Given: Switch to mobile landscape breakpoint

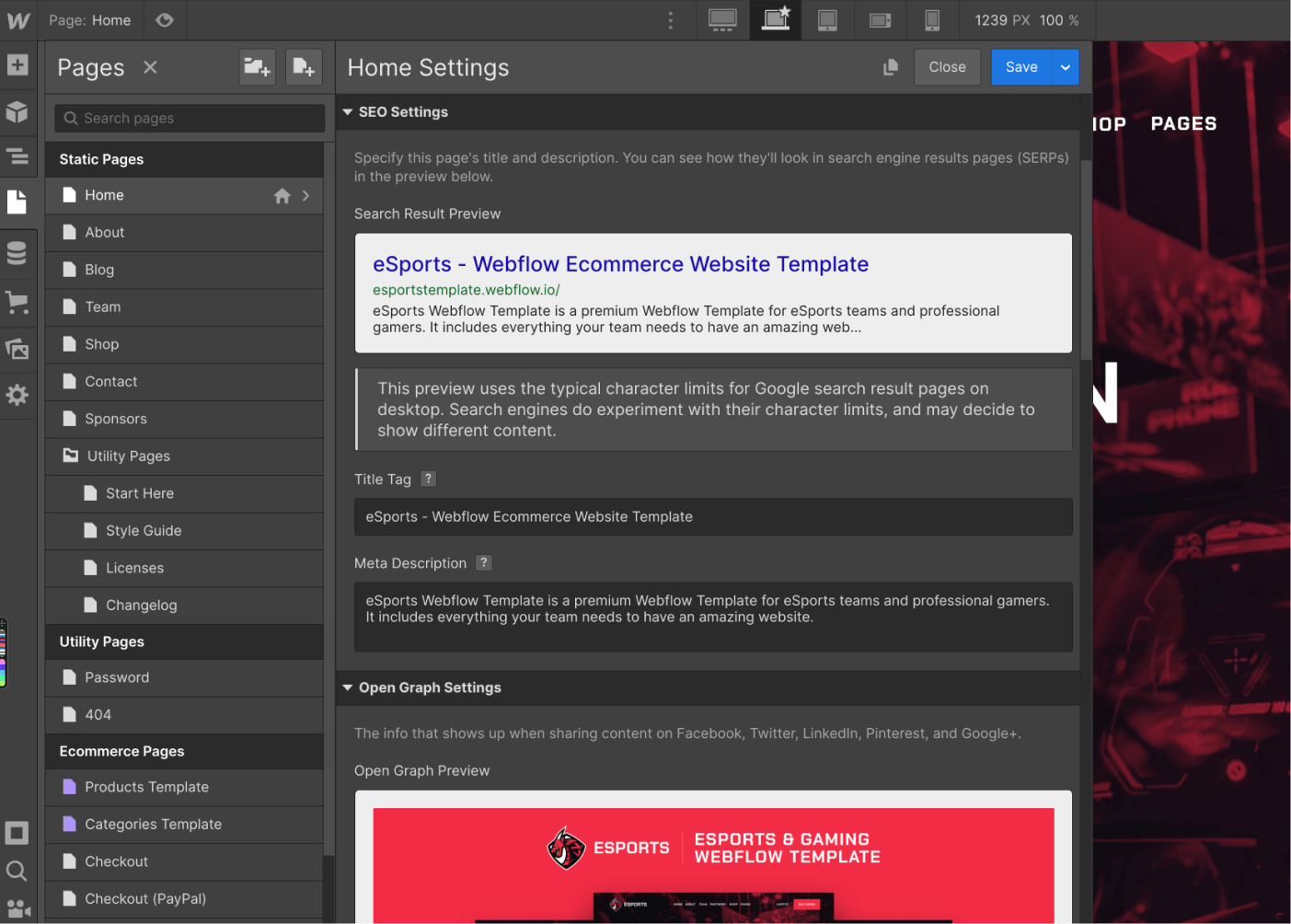Looking at the screenshot, I should (x=881, y=20).
